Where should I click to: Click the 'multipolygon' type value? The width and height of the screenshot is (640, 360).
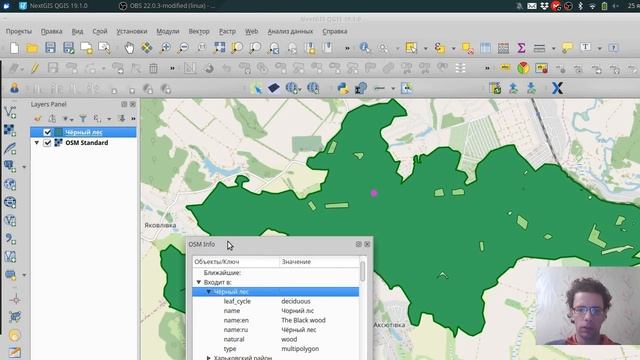300,349
